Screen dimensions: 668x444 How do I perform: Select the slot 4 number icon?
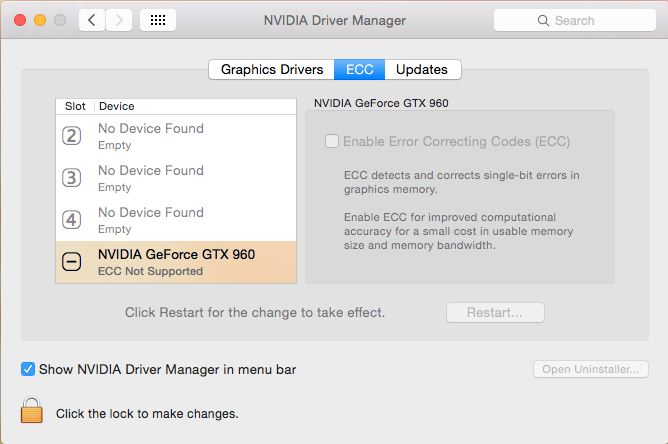click(x=72, y=220)
